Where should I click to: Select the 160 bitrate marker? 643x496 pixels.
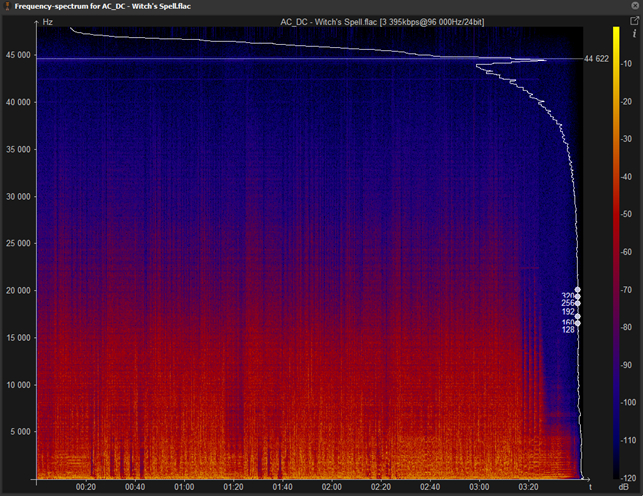tap(568, 323)
